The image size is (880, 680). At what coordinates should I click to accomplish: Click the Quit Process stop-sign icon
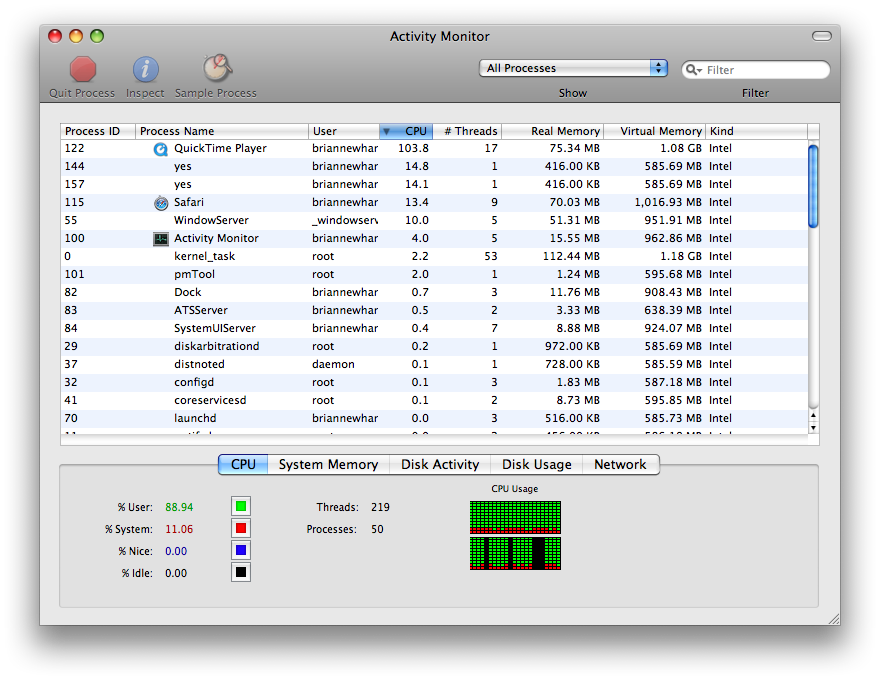82,69
